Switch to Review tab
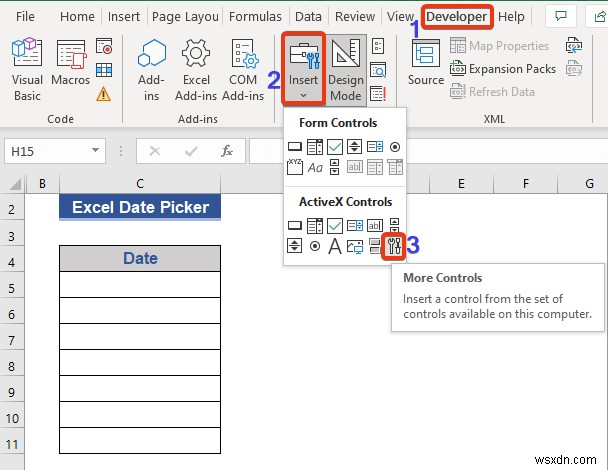 point(355,17)
